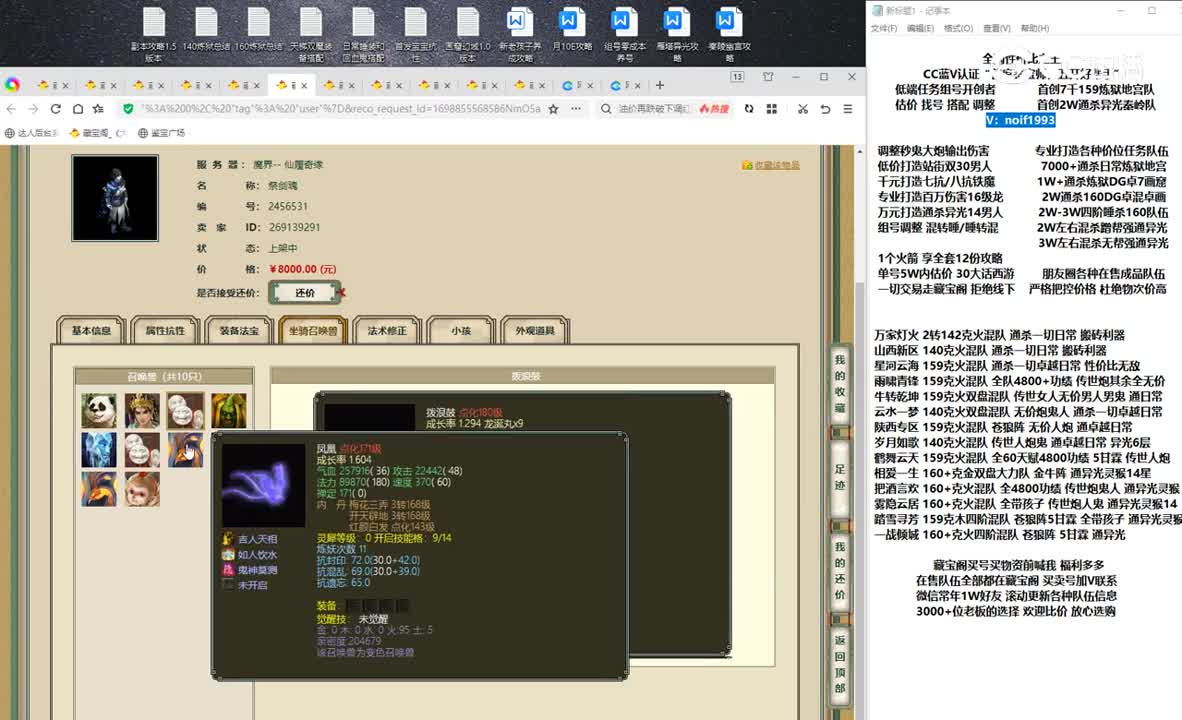Select the panda summon pet thumbnail
Image resolution: width=1182 pixels, height=720 pixels.
pos(100,411)
